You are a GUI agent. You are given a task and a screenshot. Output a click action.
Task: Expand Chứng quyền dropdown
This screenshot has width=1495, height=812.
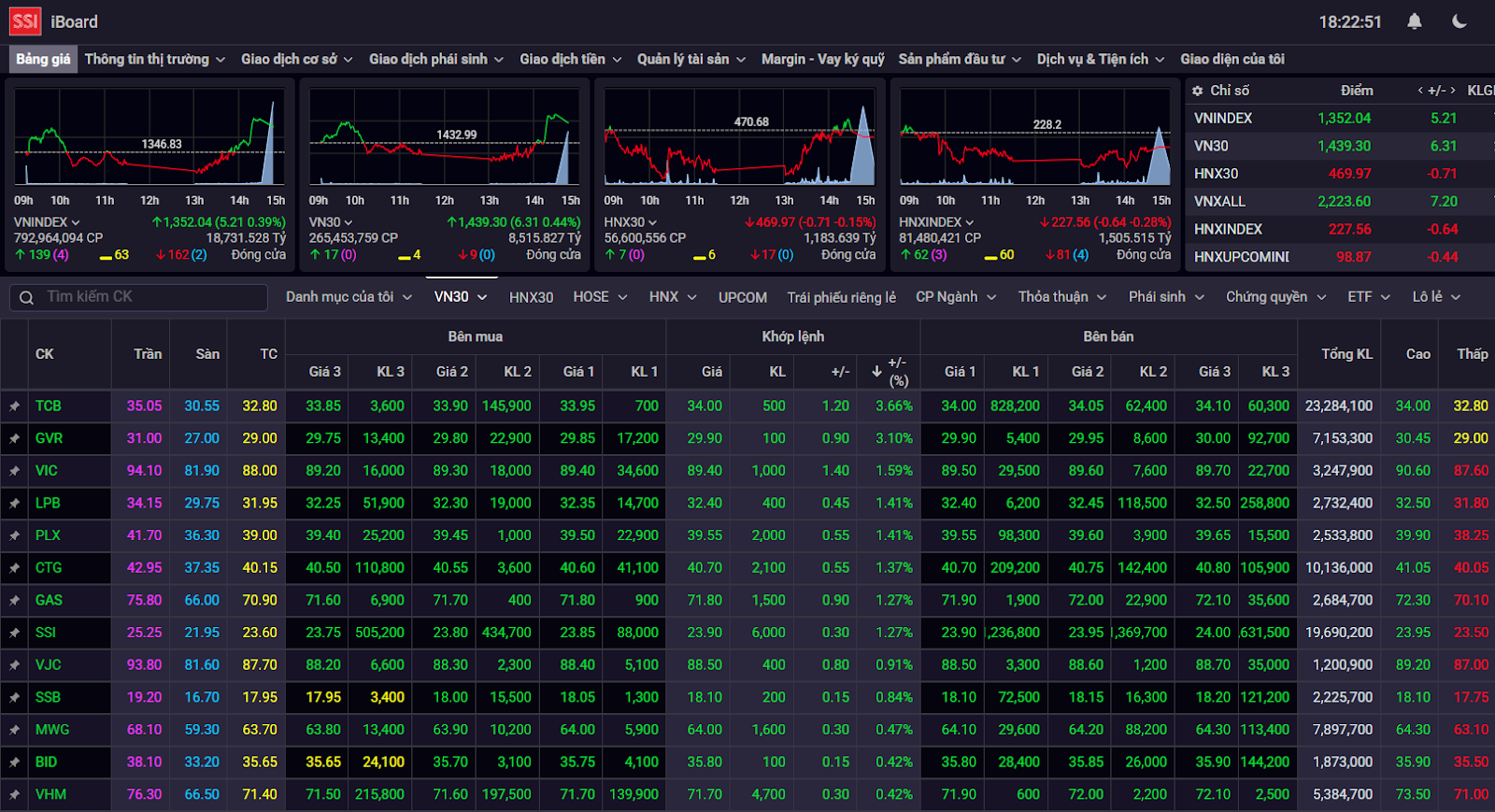(1275, 297)
